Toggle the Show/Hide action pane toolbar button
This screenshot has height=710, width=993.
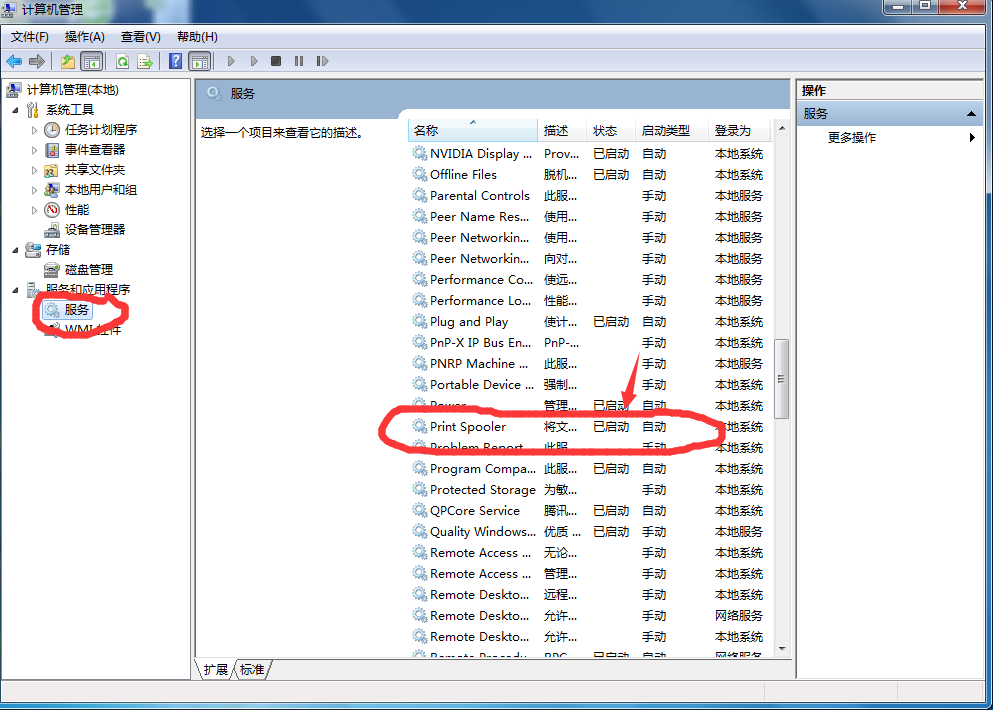point(199,61)
